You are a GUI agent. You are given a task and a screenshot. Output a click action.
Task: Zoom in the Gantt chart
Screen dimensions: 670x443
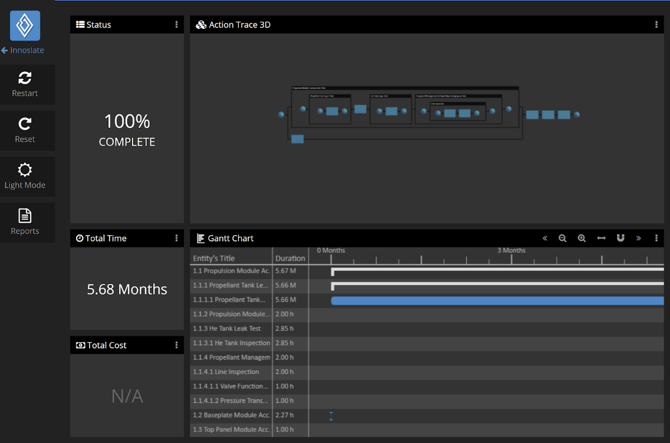pos(582,238)
